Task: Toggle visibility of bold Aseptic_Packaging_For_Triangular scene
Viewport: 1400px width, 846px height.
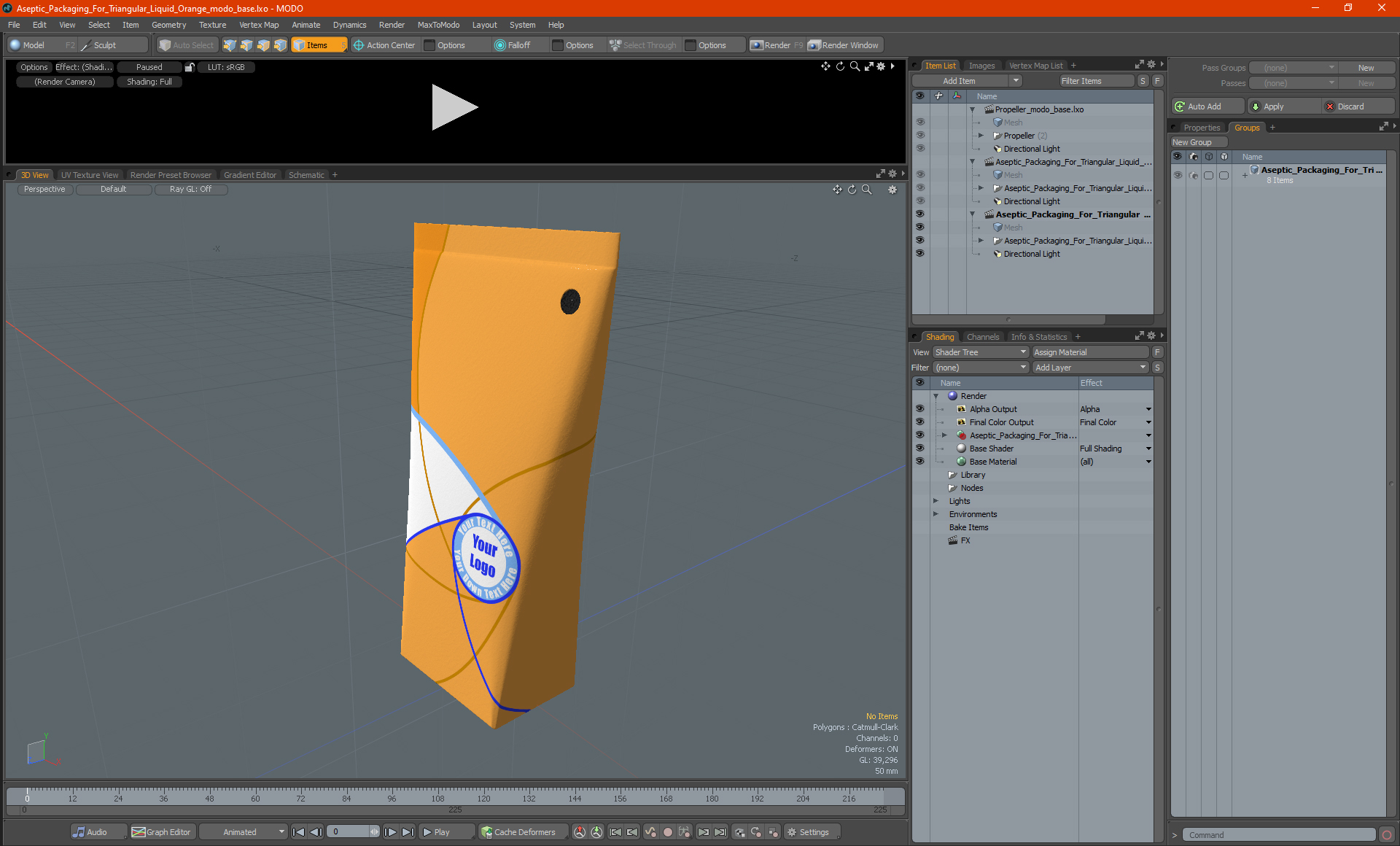Action: 920,214
